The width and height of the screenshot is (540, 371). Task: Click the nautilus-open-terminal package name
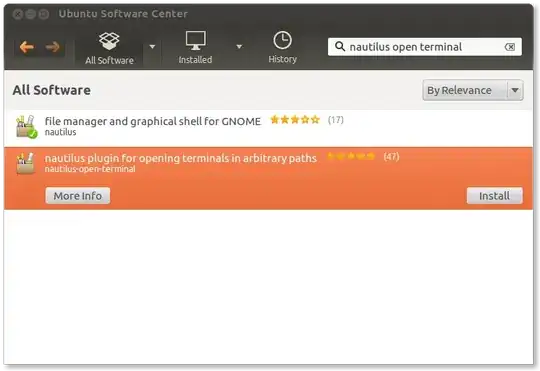click(x=90, y=169)
